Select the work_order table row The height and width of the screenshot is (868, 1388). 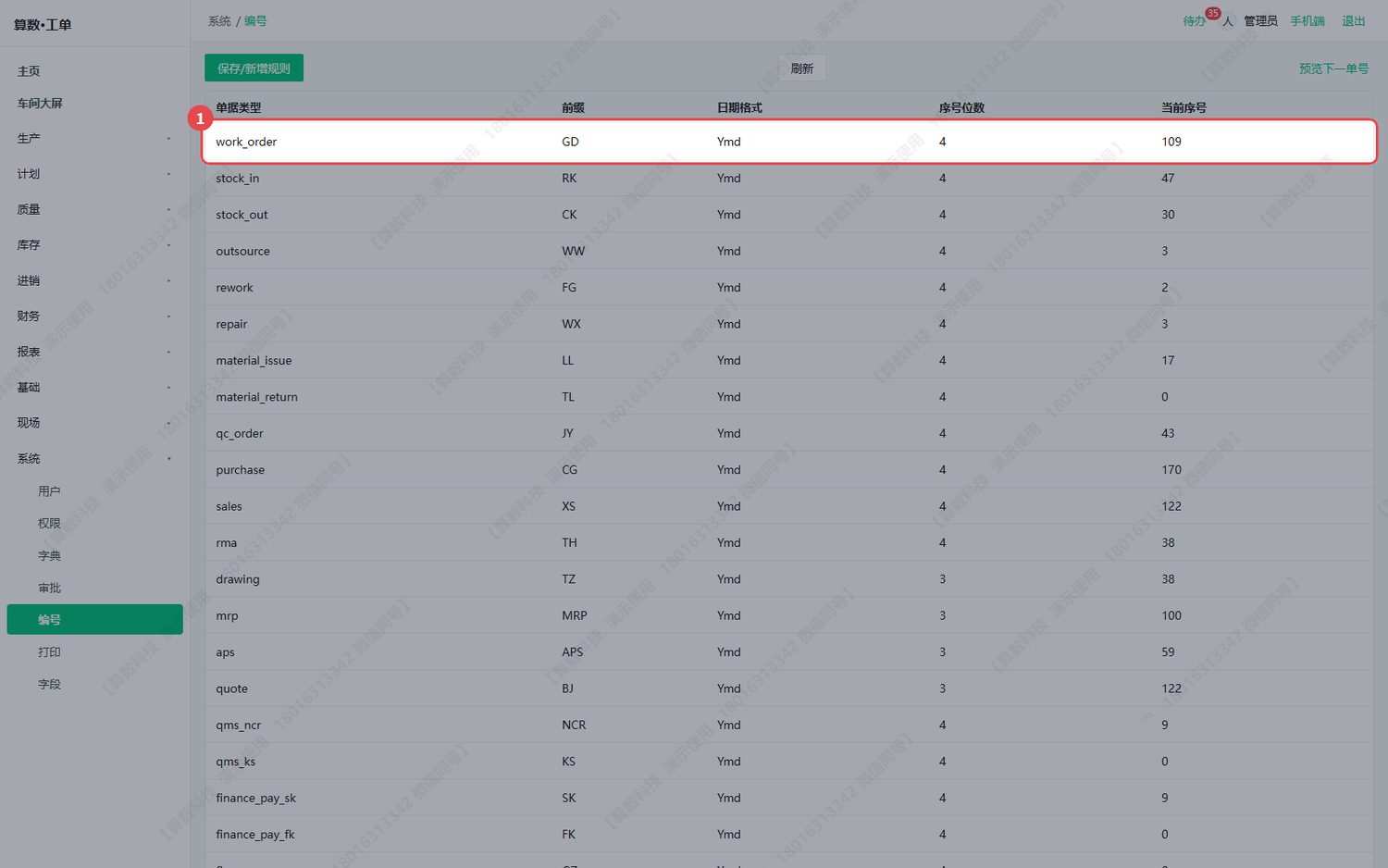(x=789, y=142)
